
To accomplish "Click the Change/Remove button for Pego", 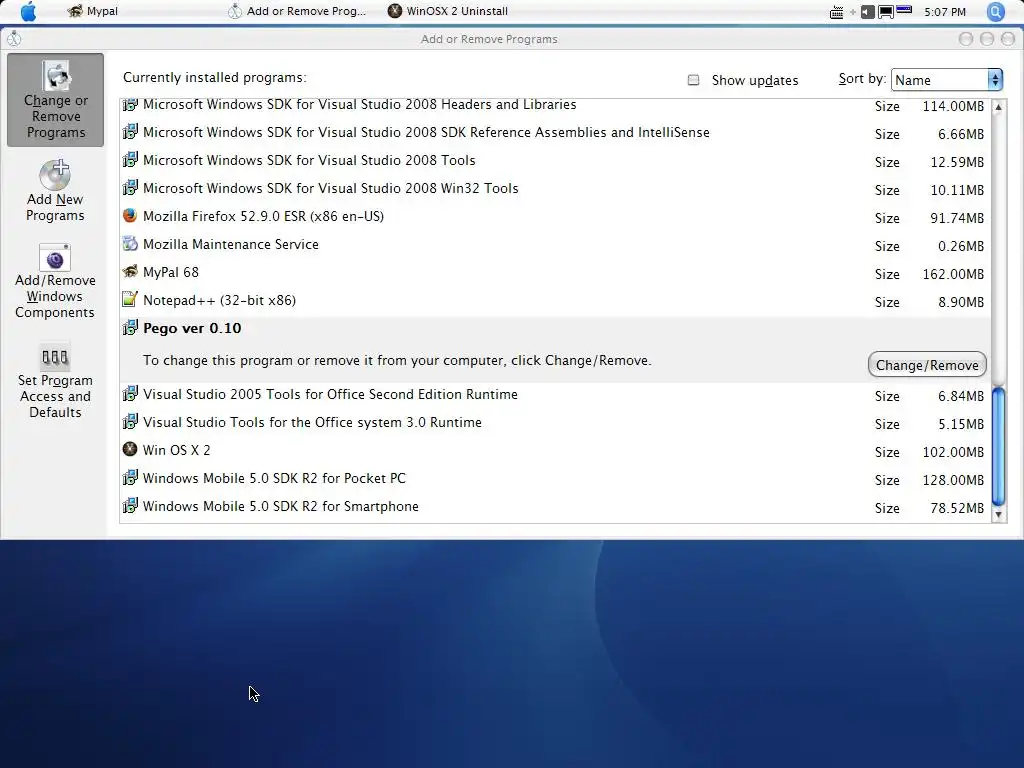I will pyautogui.click(x=927, y=365).
